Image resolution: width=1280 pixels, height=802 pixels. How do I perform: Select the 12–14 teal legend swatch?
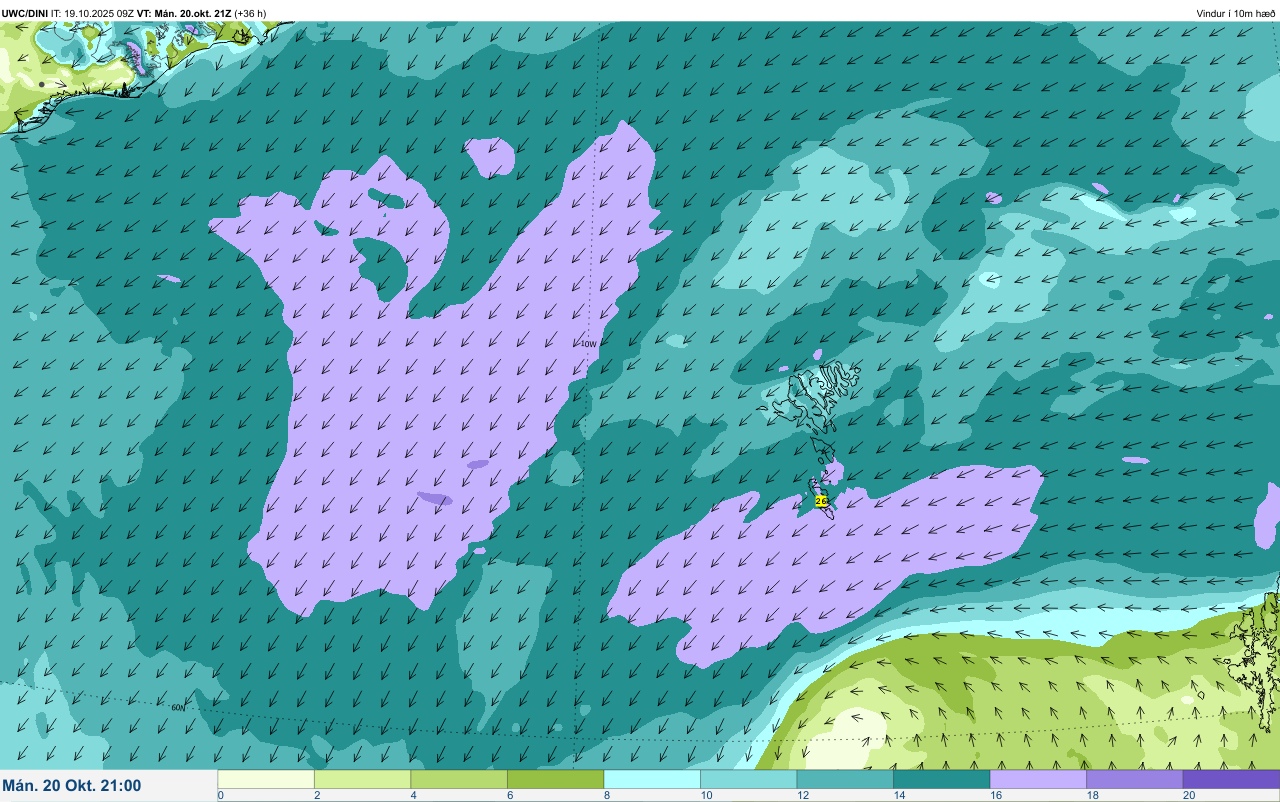point(845,779)
